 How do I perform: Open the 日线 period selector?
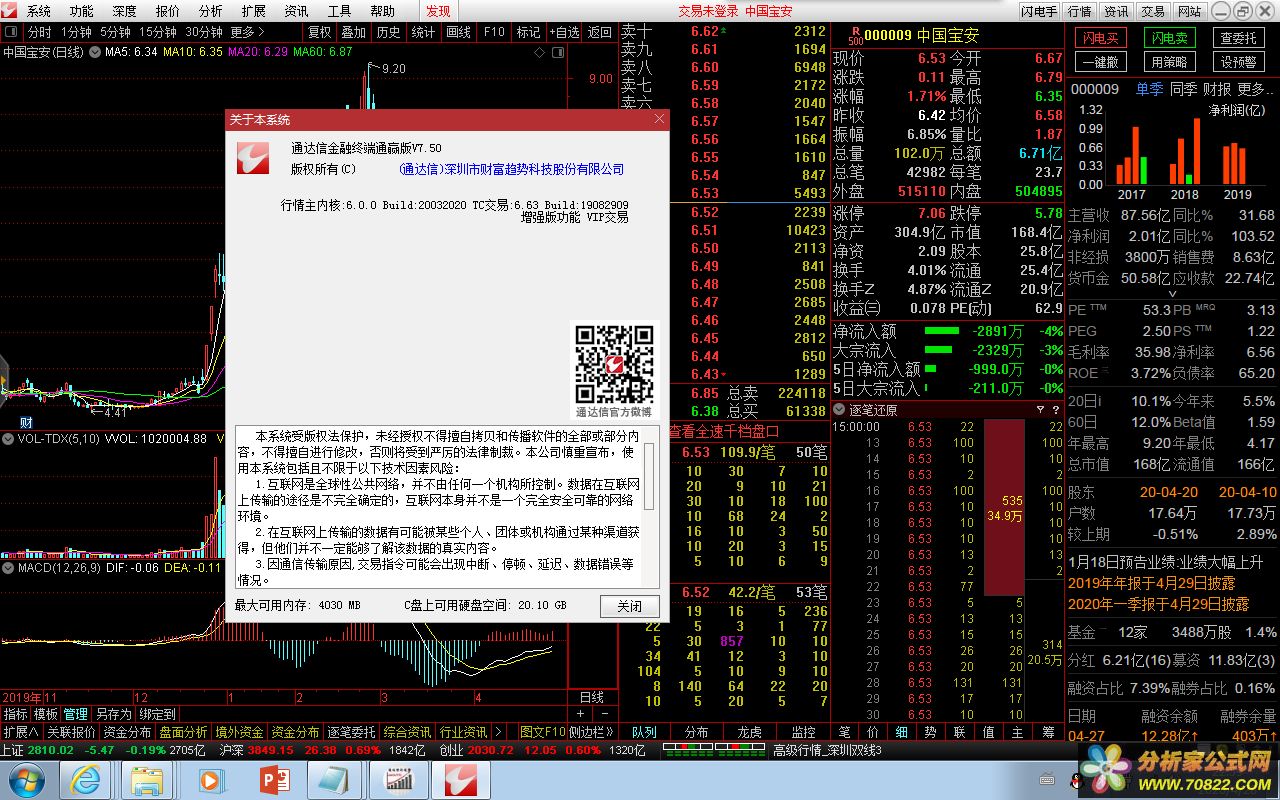pos(592,697)
